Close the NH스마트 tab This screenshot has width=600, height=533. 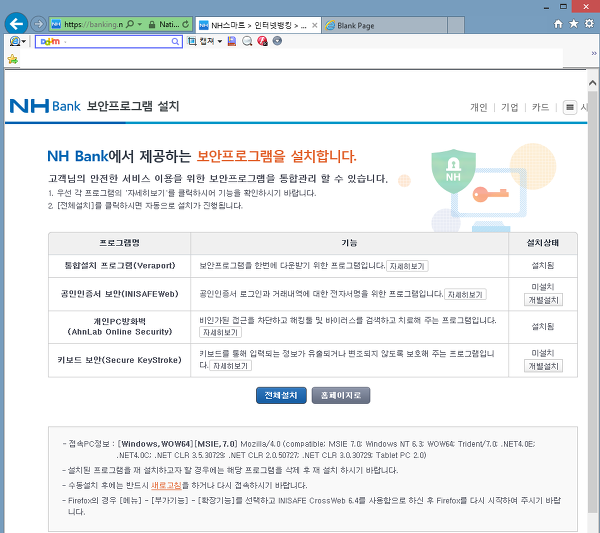coord(315,25)
